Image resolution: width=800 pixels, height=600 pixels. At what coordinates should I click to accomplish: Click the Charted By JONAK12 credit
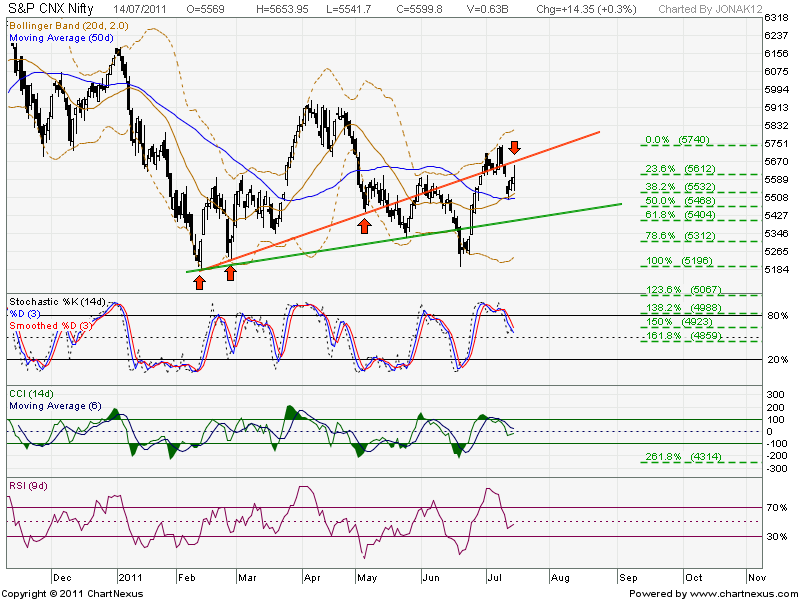pos(711,9)
